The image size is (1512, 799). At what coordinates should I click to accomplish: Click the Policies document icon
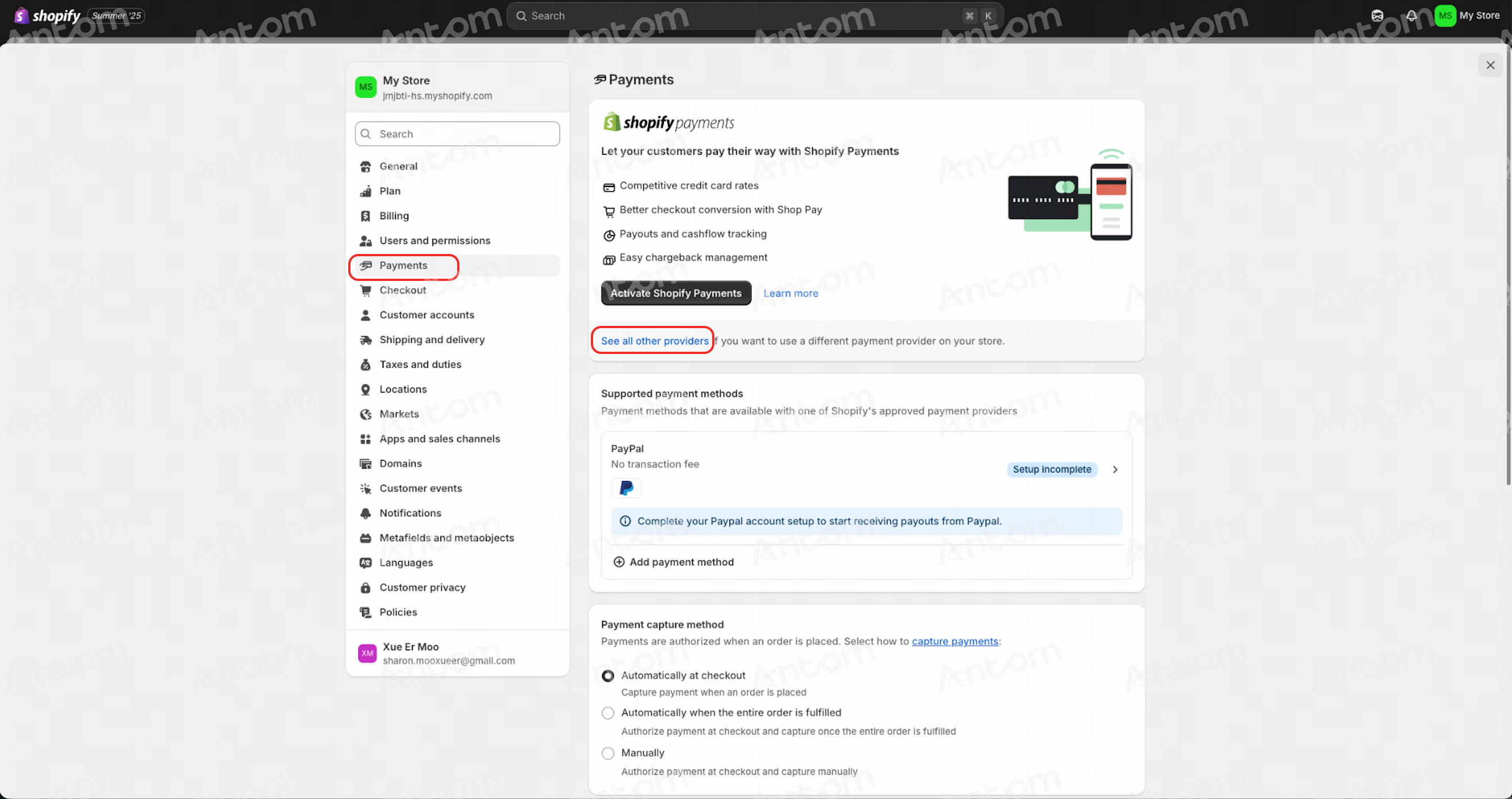366,612
